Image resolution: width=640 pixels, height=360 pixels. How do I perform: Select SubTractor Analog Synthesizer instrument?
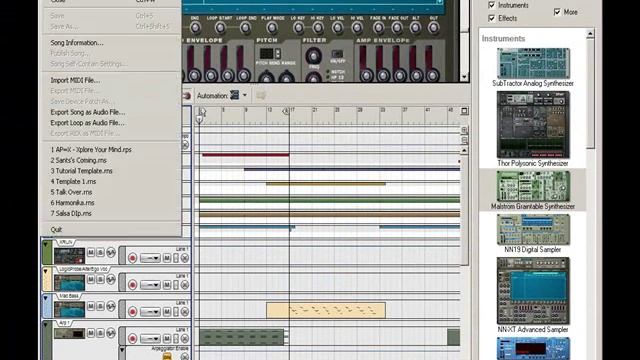533,67
